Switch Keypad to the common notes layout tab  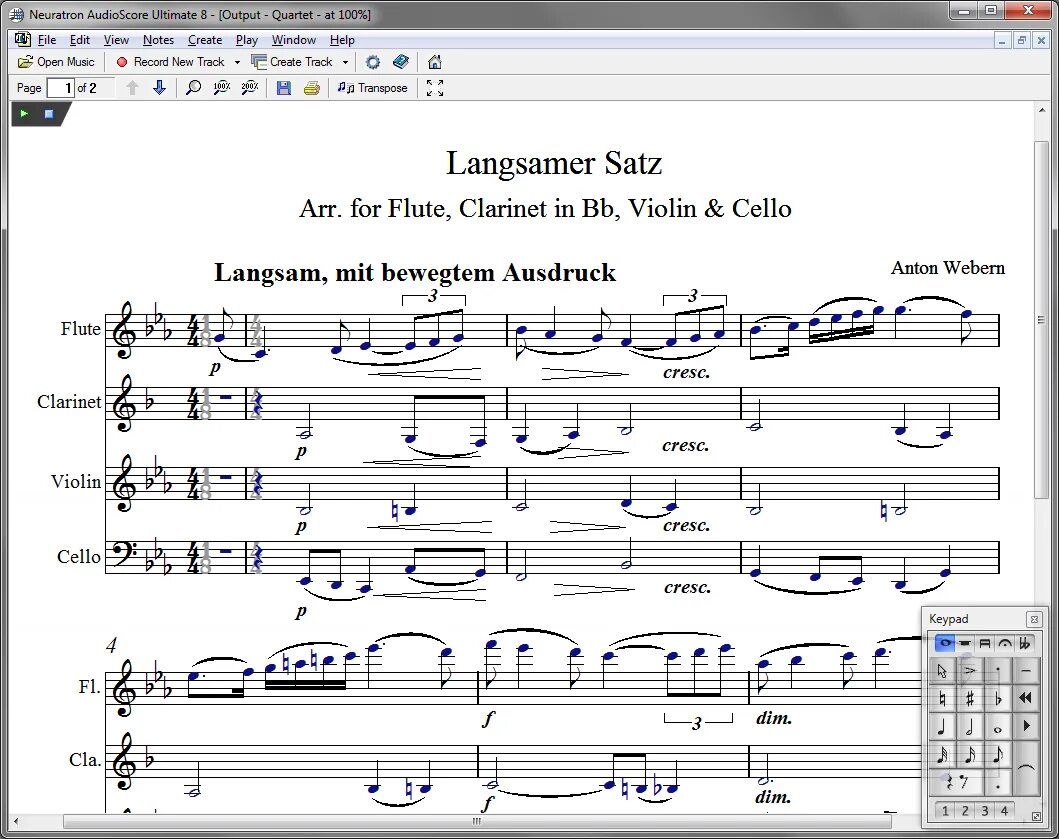click(945, 643)
